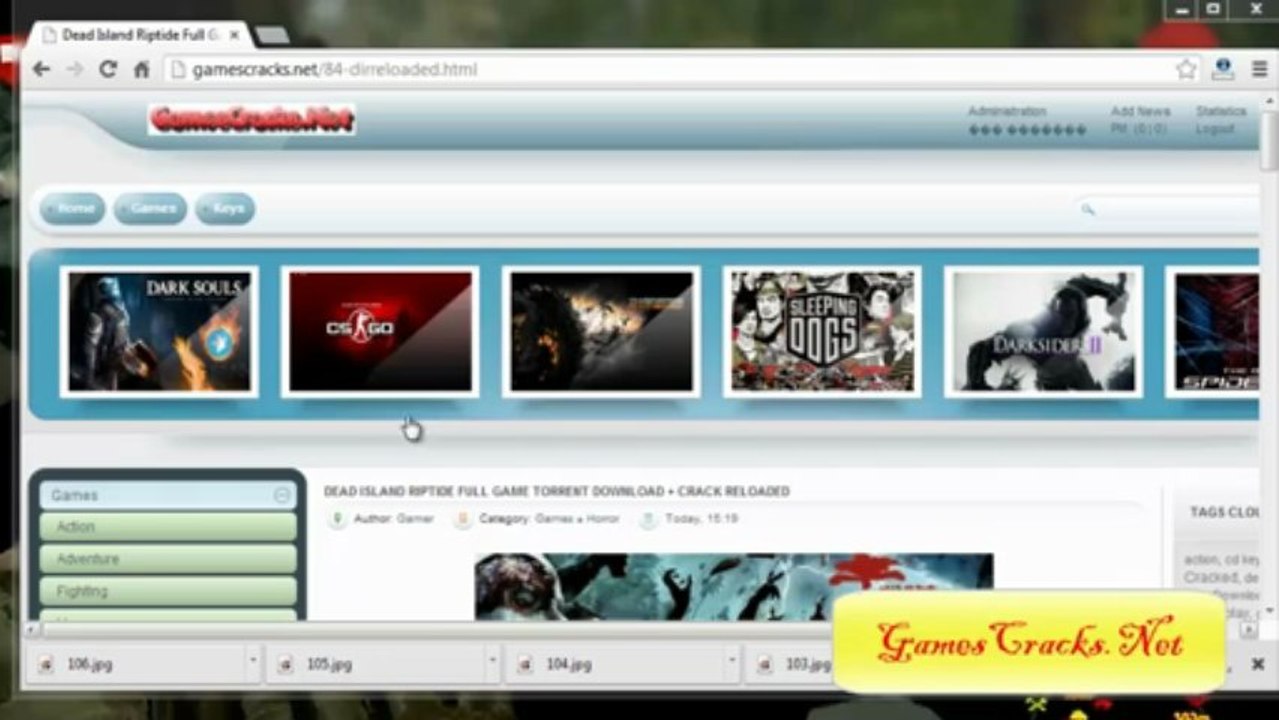Click the address bar with gamescracks.net URL
Screen dimensions: 1279x720
pyautogui.click(x=670, y=69)
